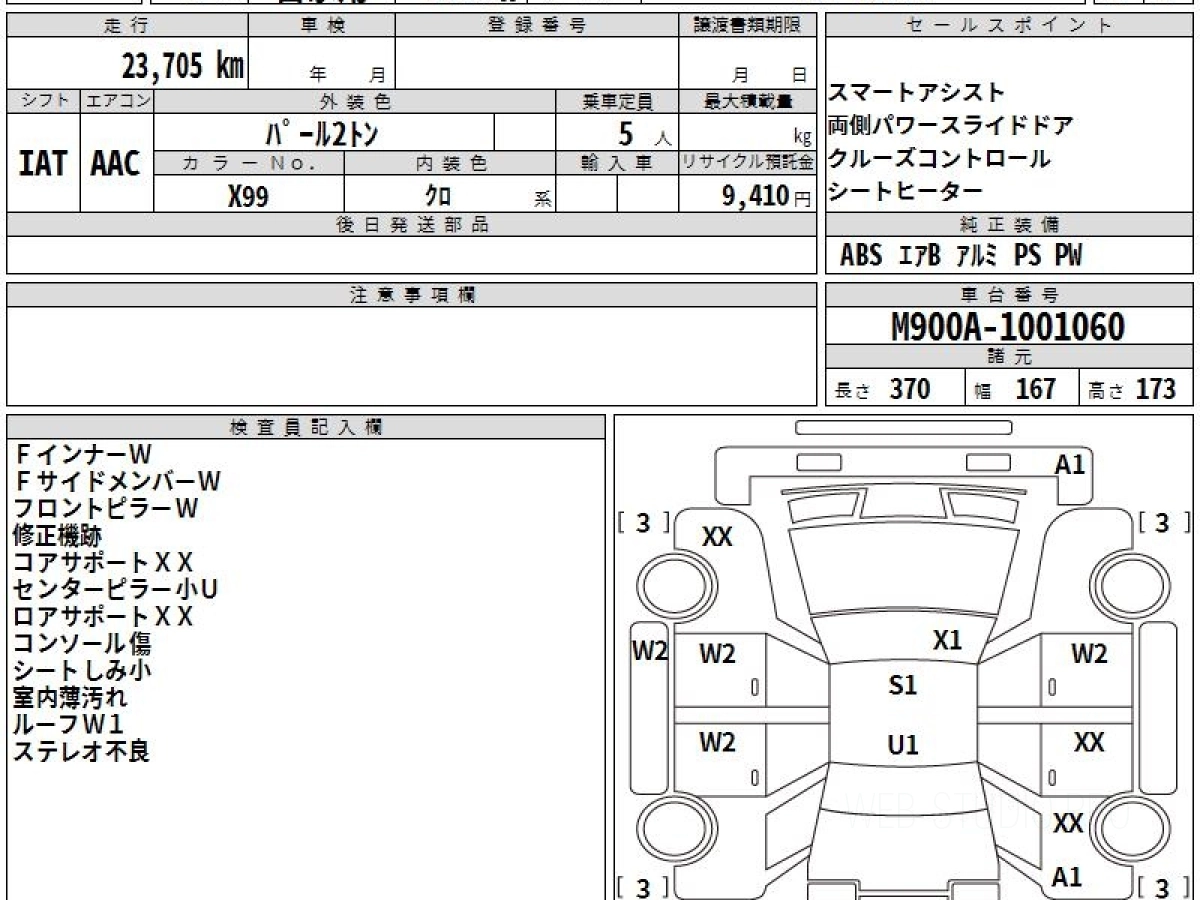1200x900 pixels.
Task: Select the IAT shift value
Action: click(43, 163)
